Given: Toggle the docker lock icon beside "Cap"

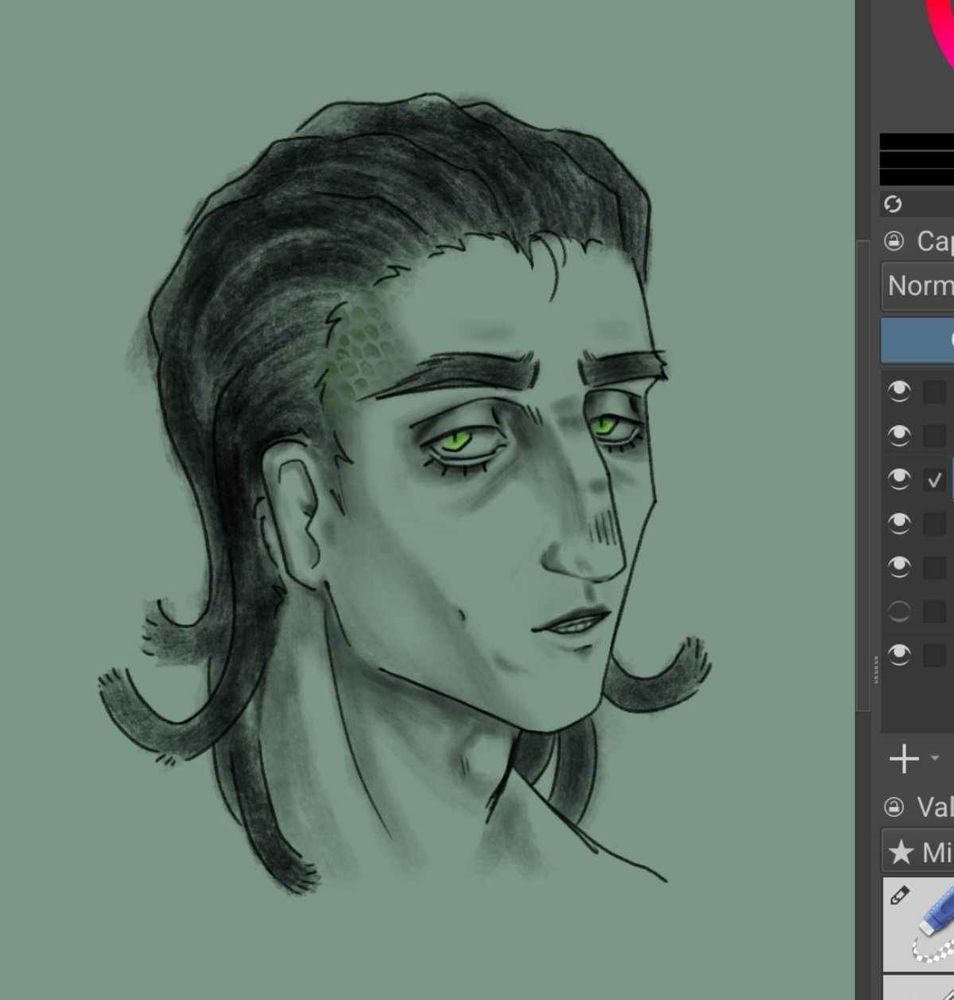Looking at the screenshot, I should 893,241.
